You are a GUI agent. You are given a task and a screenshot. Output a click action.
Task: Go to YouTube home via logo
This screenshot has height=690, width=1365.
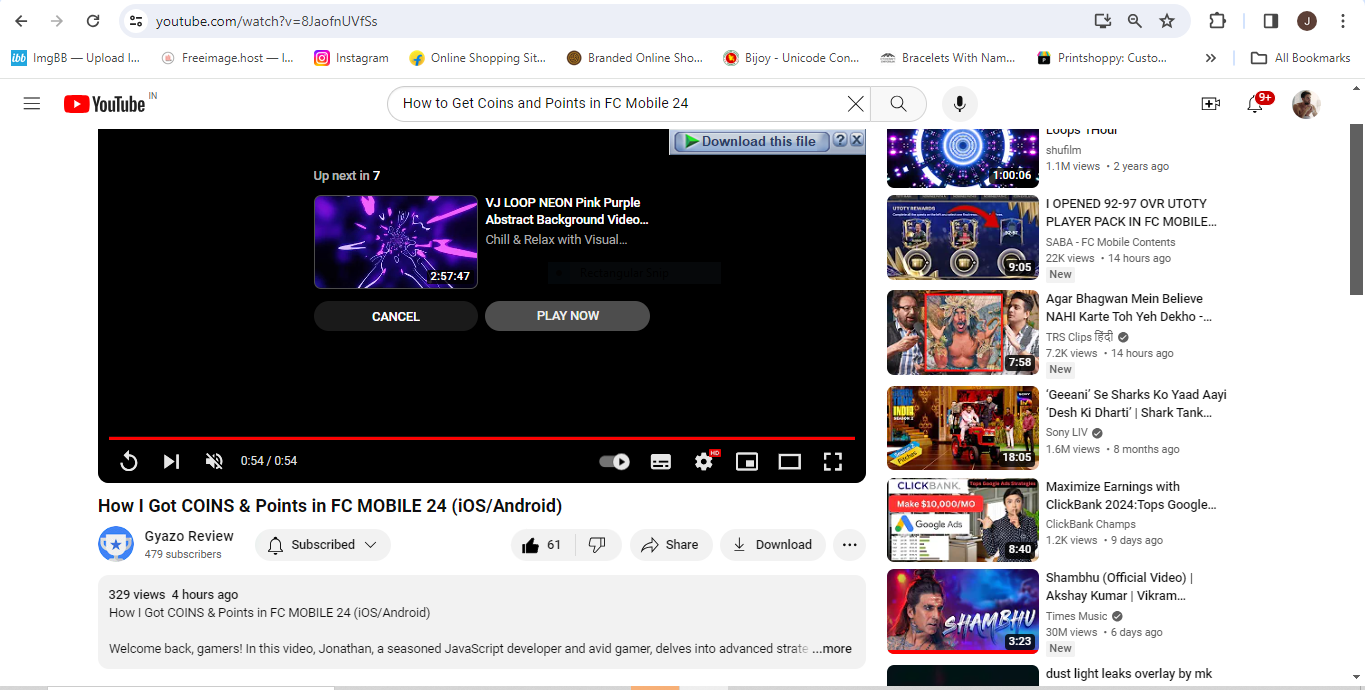tap(105, 103)
